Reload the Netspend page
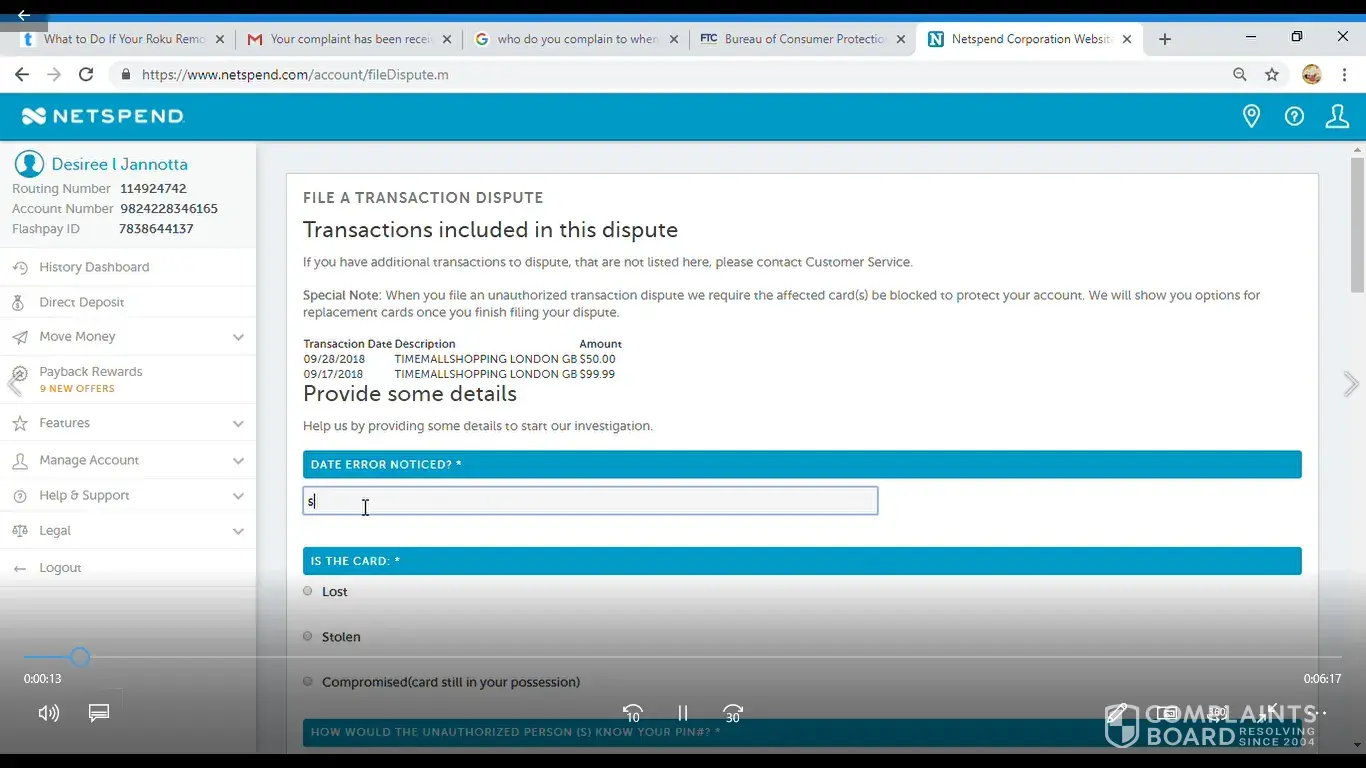This screenshot has width=1366, height=768. pos(86,74)
